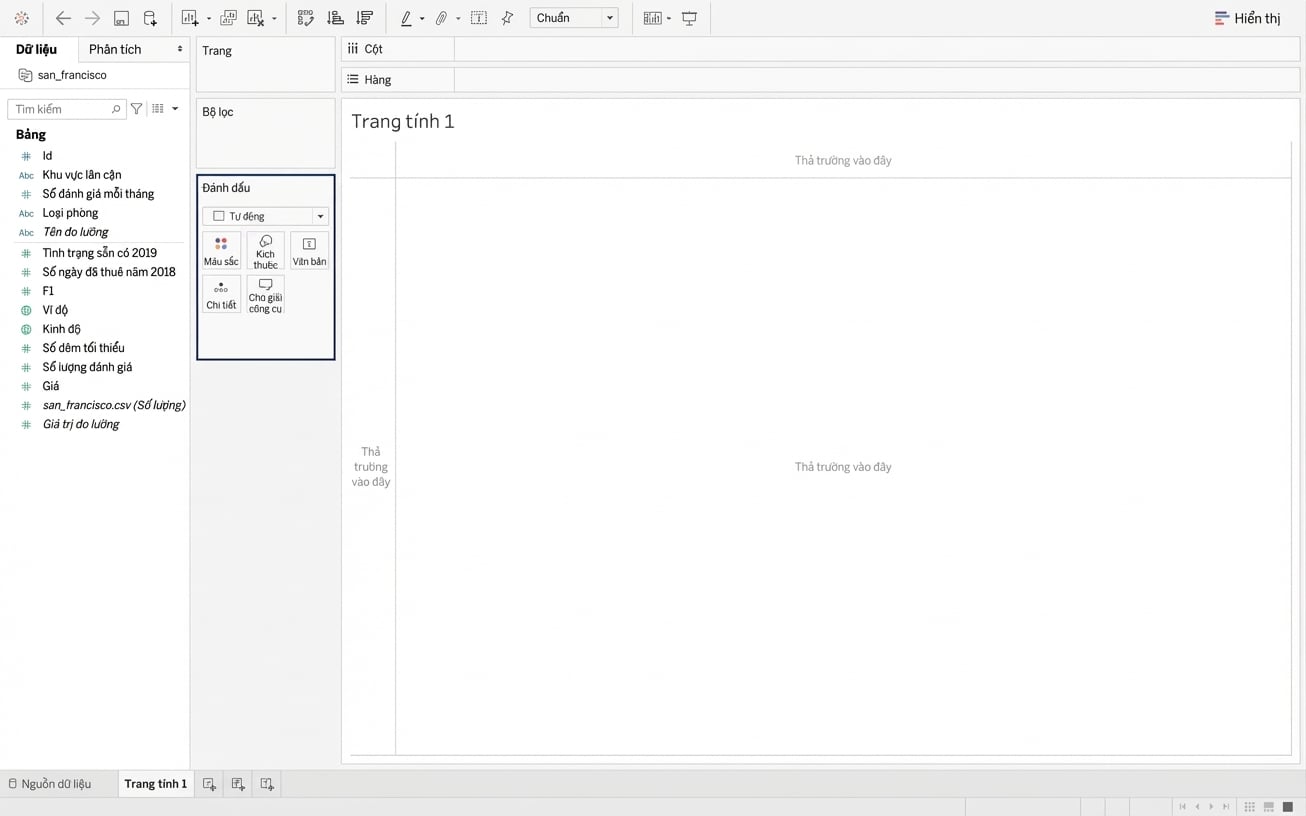Start presentation mode screen icon
The image size is (1306, 816).
tap(689, 18)
